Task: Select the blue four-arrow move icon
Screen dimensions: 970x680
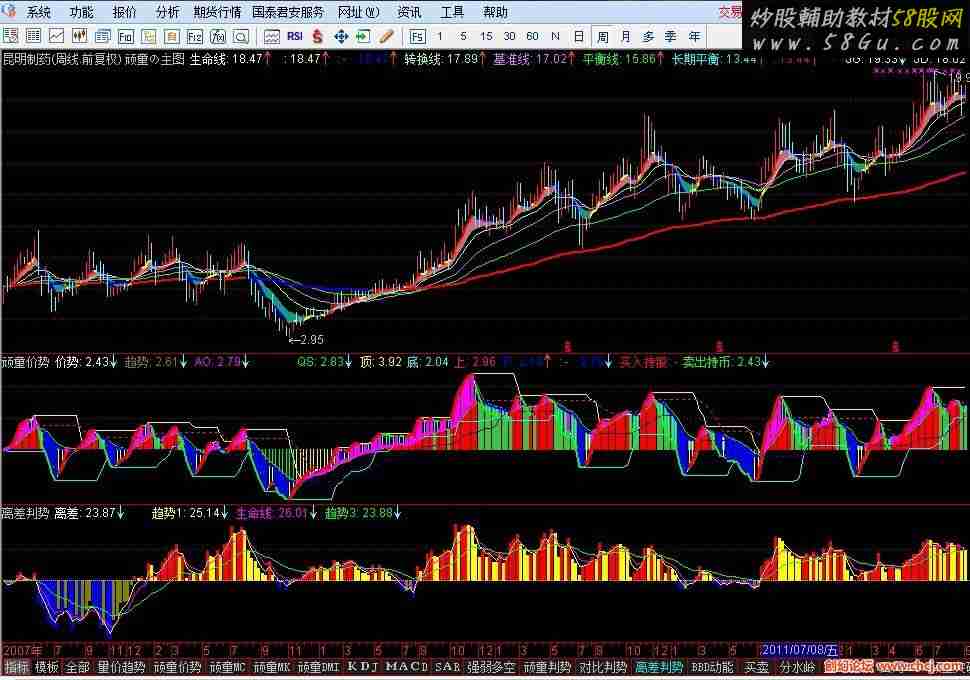Action: (340, 36)
